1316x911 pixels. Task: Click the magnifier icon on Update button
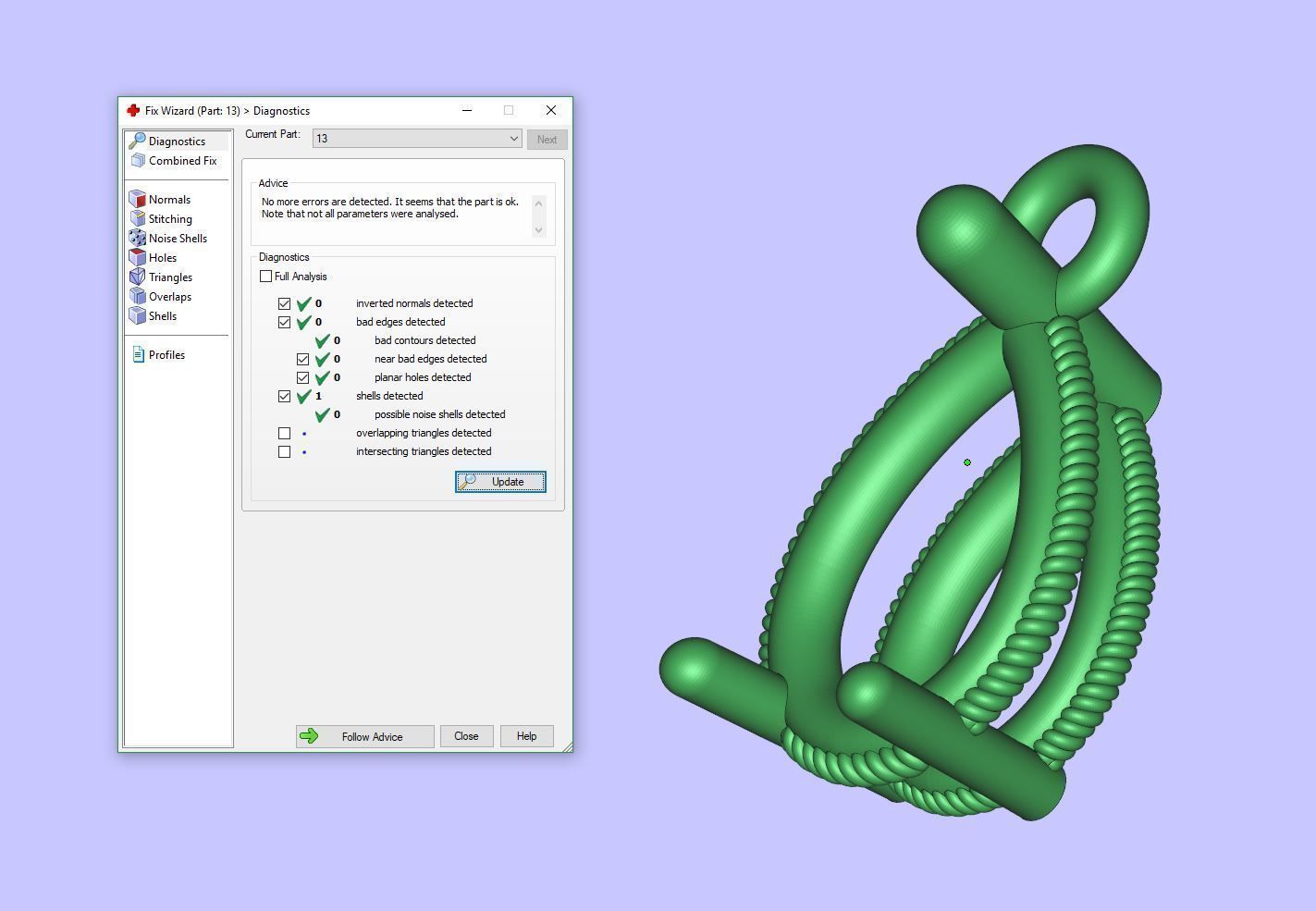[x=469, y=481]
